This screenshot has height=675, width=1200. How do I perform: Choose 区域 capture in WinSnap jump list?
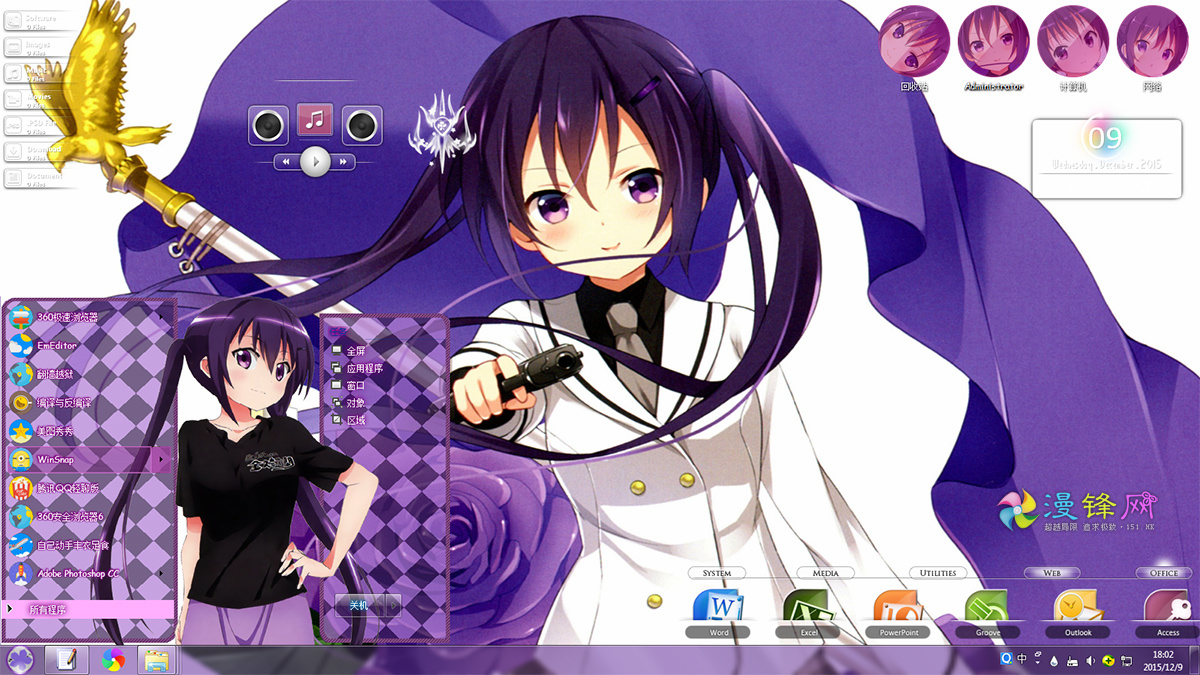pos(349,420)
